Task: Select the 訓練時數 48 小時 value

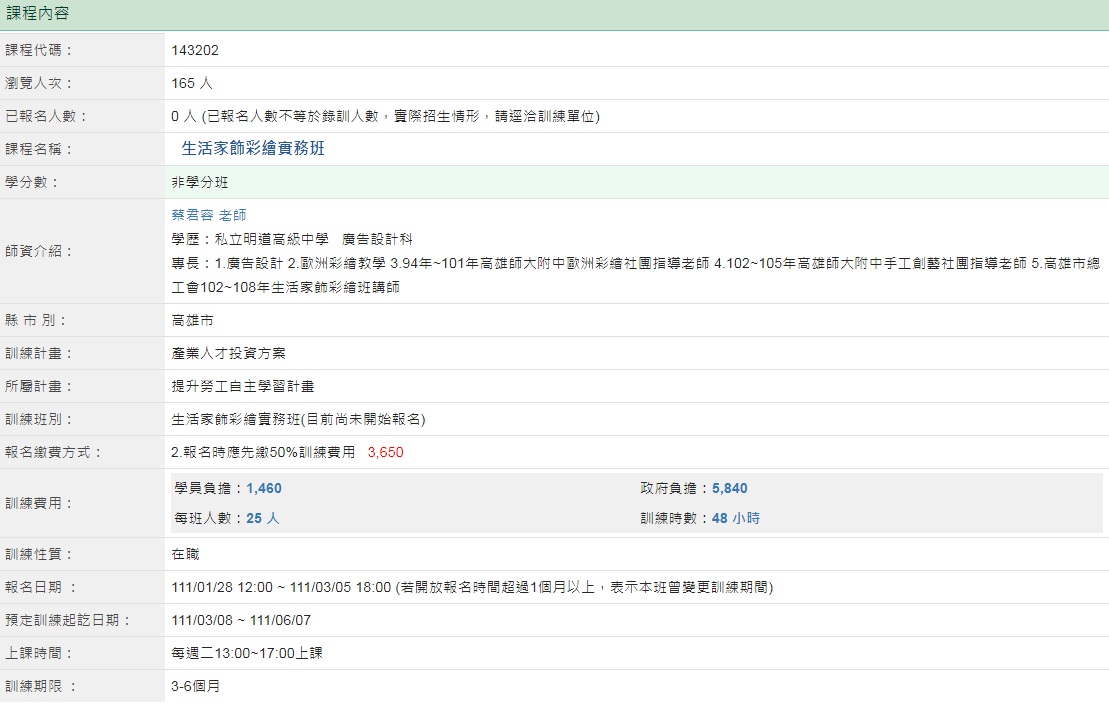Action: point(736,518)
